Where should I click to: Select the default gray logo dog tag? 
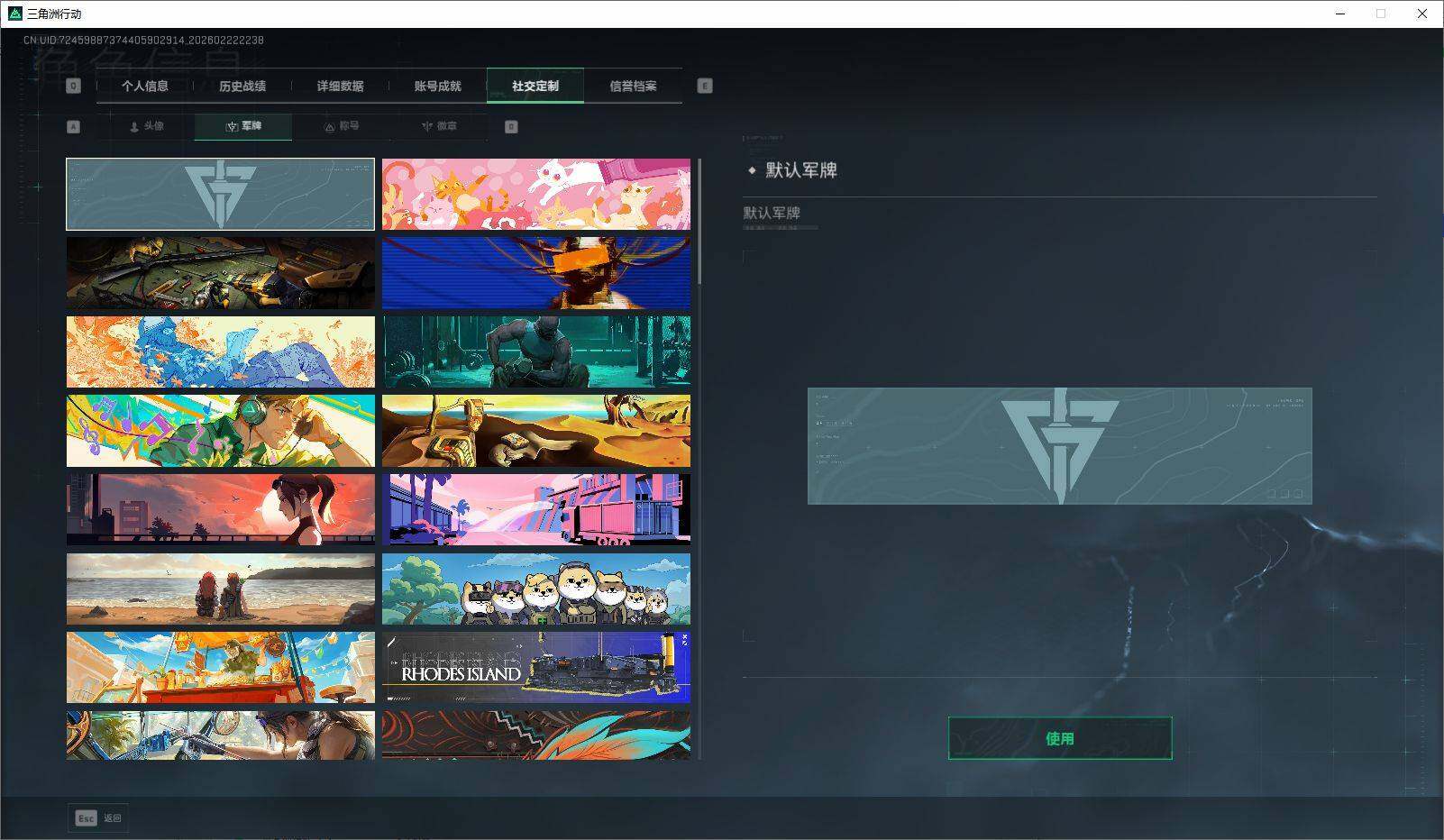[x=220, y=194]
